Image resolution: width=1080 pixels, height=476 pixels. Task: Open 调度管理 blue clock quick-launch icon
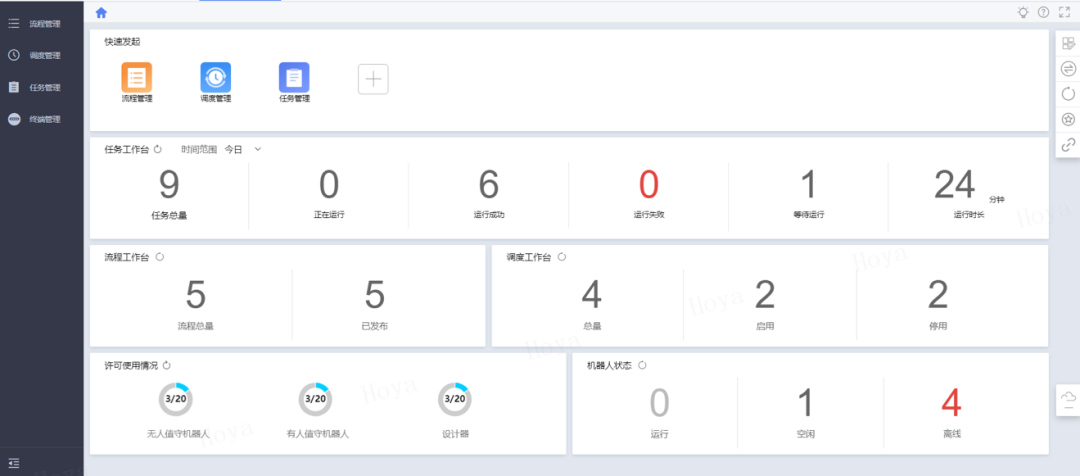coord(215,77)
